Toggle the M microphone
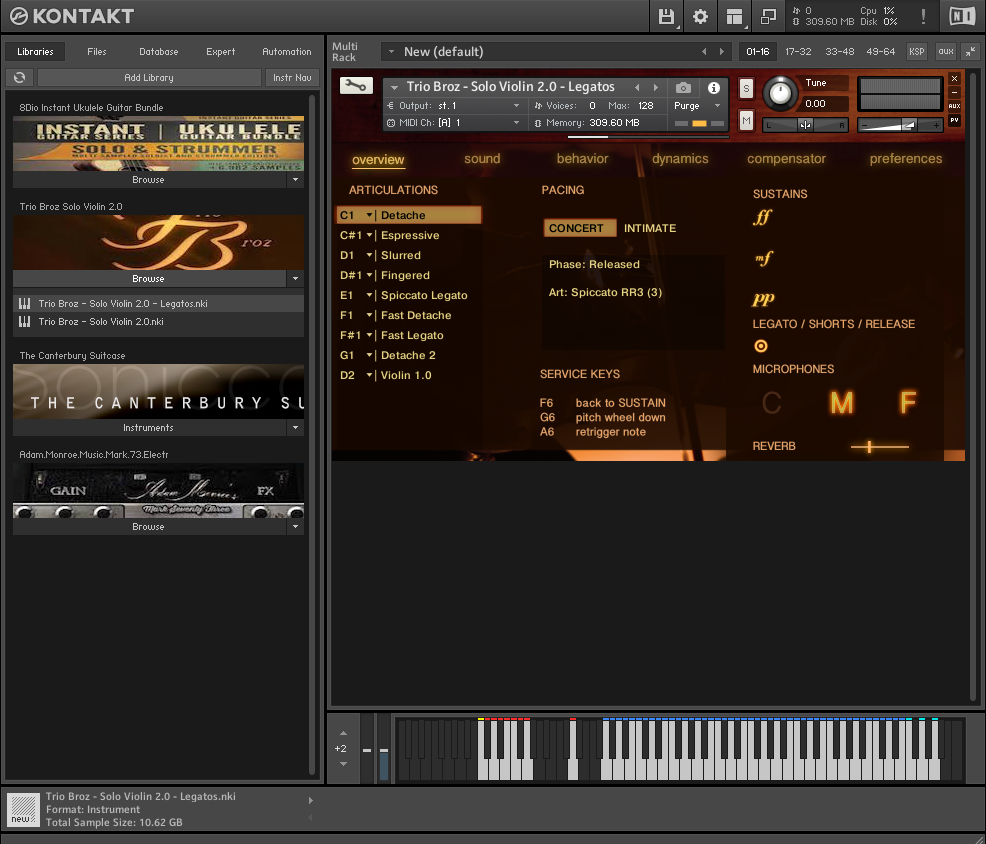This screenshot has width=986, height=844. tap(841, 403)
